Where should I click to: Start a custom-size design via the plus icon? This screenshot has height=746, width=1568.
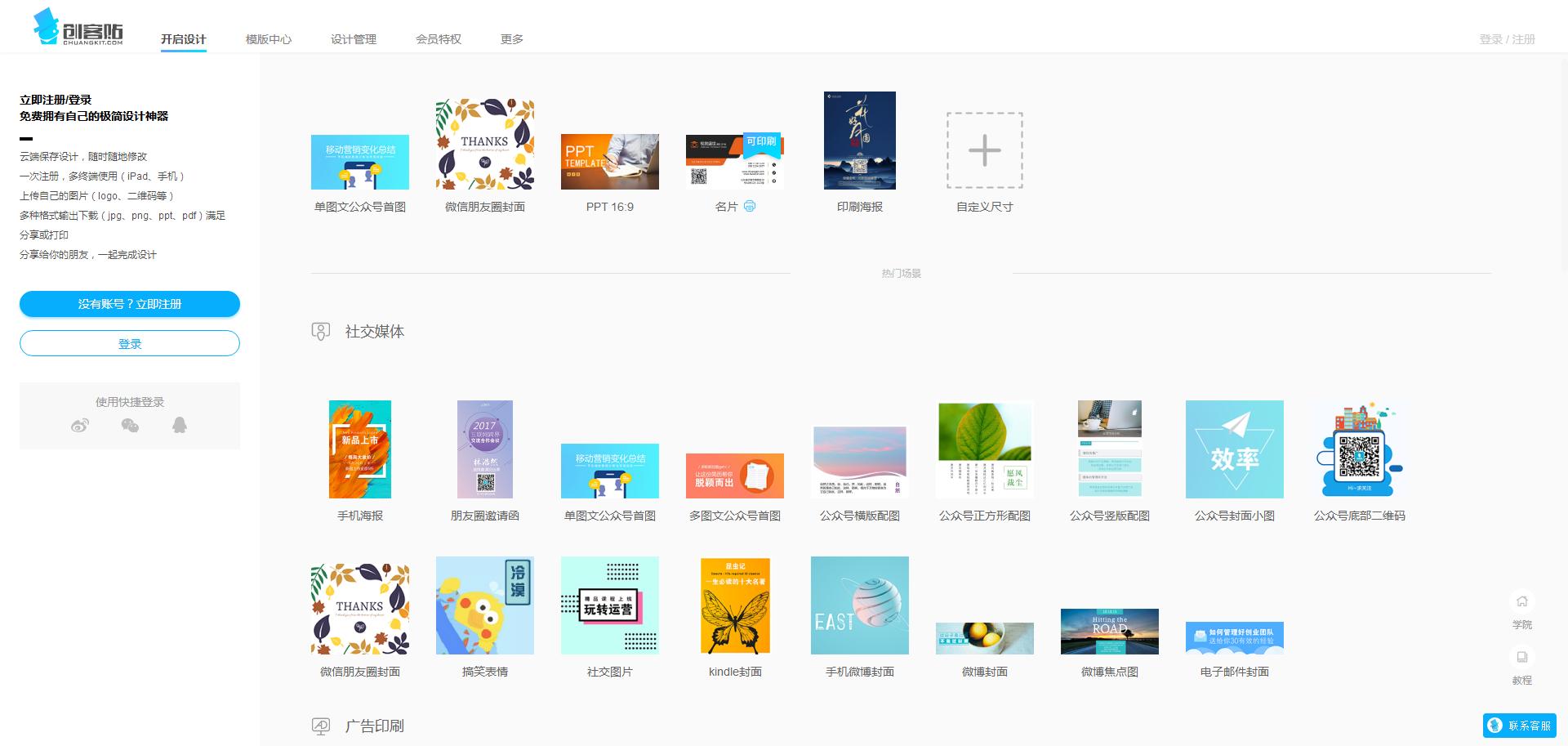pyautogui.click(x=984, y=151)
